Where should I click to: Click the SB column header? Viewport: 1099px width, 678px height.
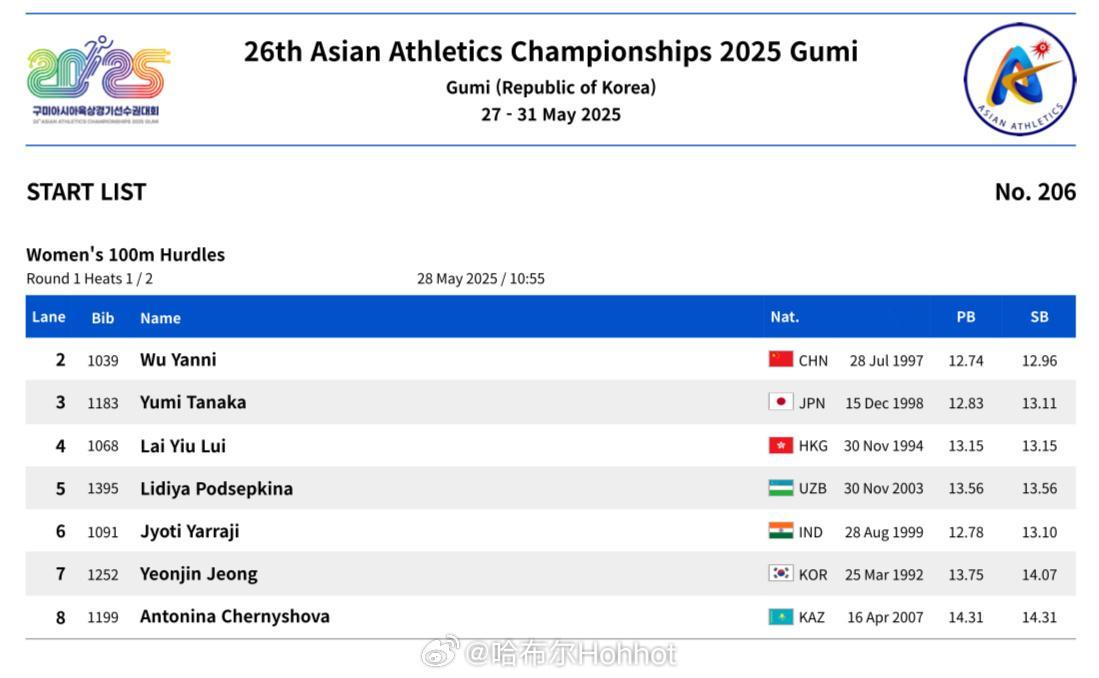tap(1039, 317)
